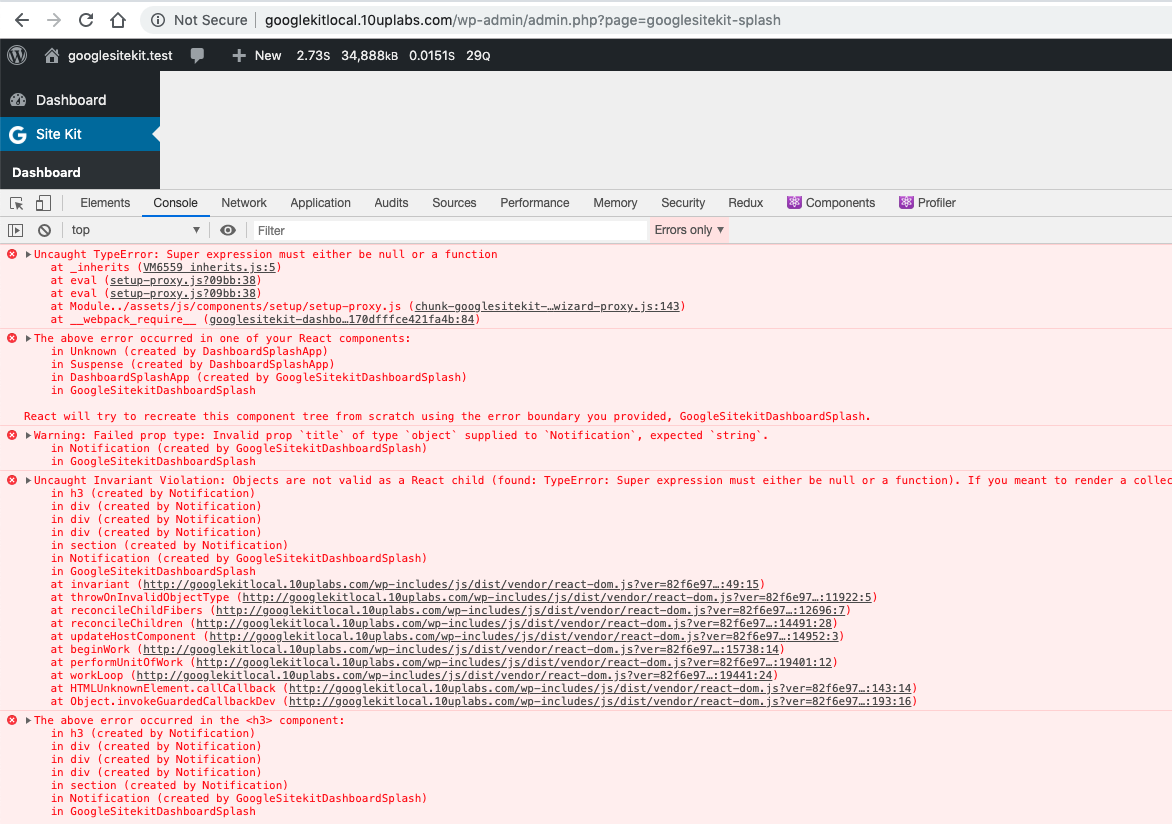Open the VM6559 inherits.js:5 source link

point(209,267)
